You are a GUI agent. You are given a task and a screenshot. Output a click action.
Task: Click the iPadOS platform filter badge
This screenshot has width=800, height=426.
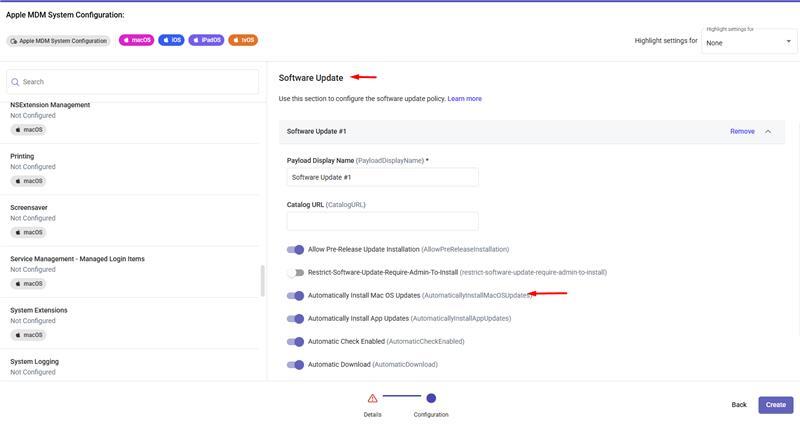[207, 40]
